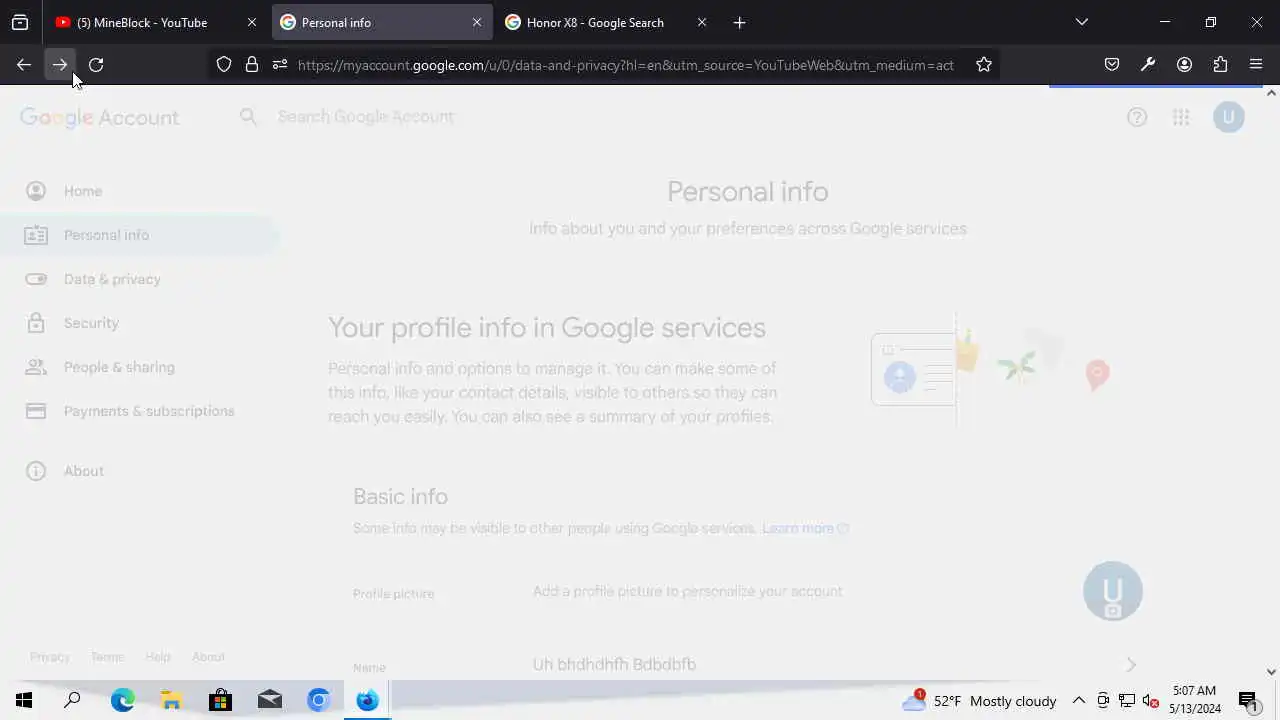Click the Search Google Account field
Image resolution: width=1280 pixels, height=720 pixels.
[366, 117]
